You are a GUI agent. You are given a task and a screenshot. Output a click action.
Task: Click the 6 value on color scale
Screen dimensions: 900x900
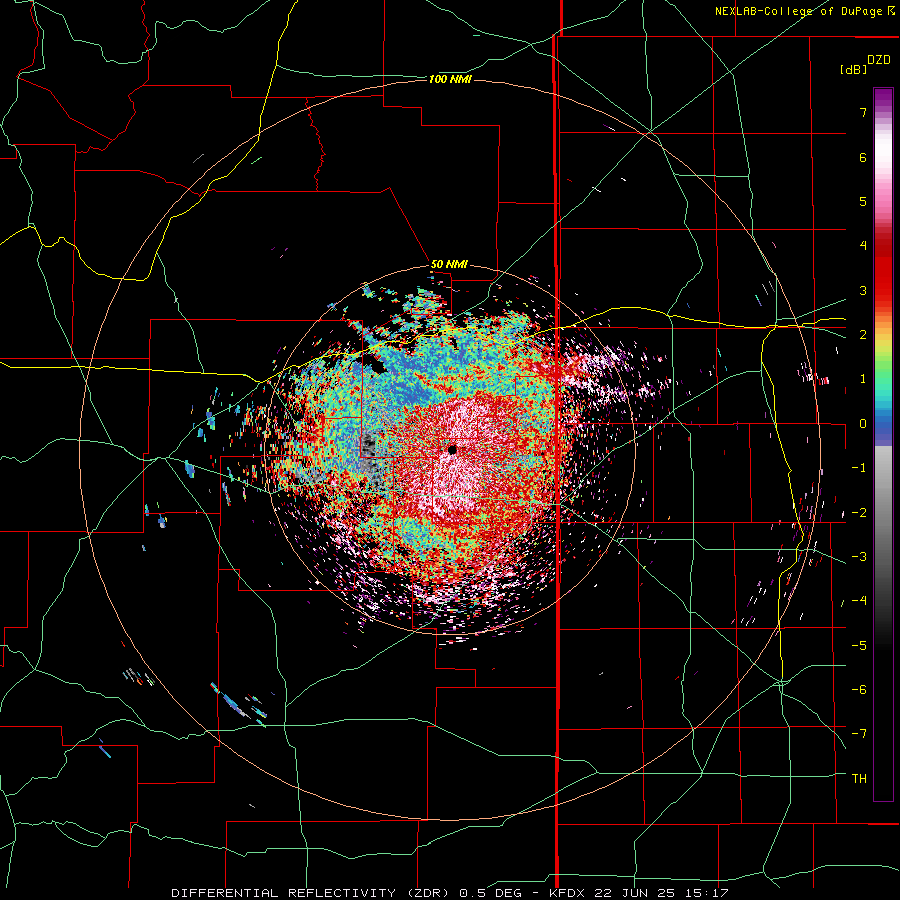pyautogui.click(x=863, y=157)
